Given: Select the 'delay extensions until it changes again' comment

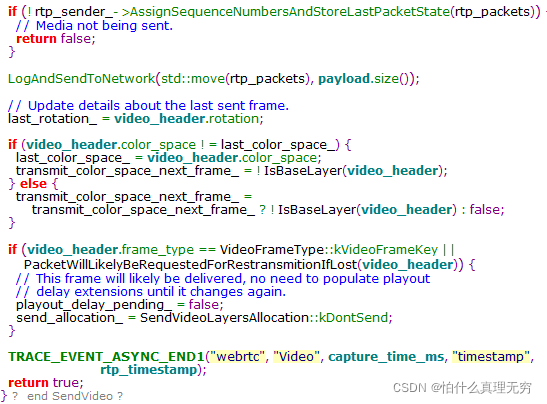Looking at the screenshot, I should point(151,291).
